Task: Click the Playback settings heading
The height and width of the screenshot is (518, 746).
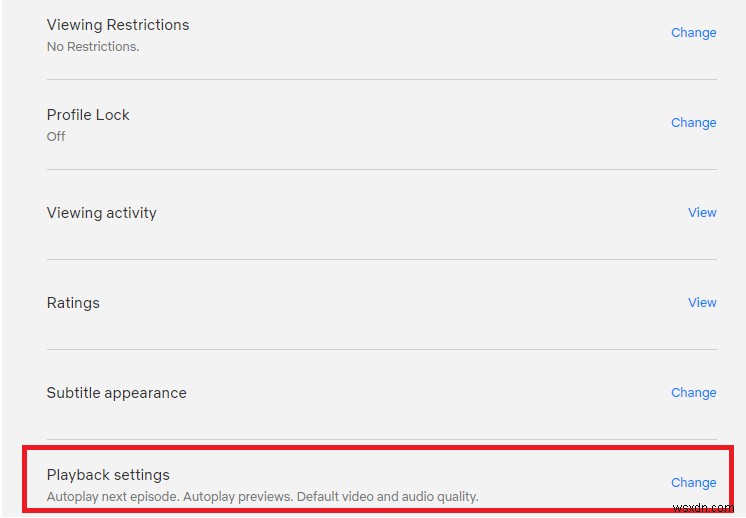Action: (108, 474)
